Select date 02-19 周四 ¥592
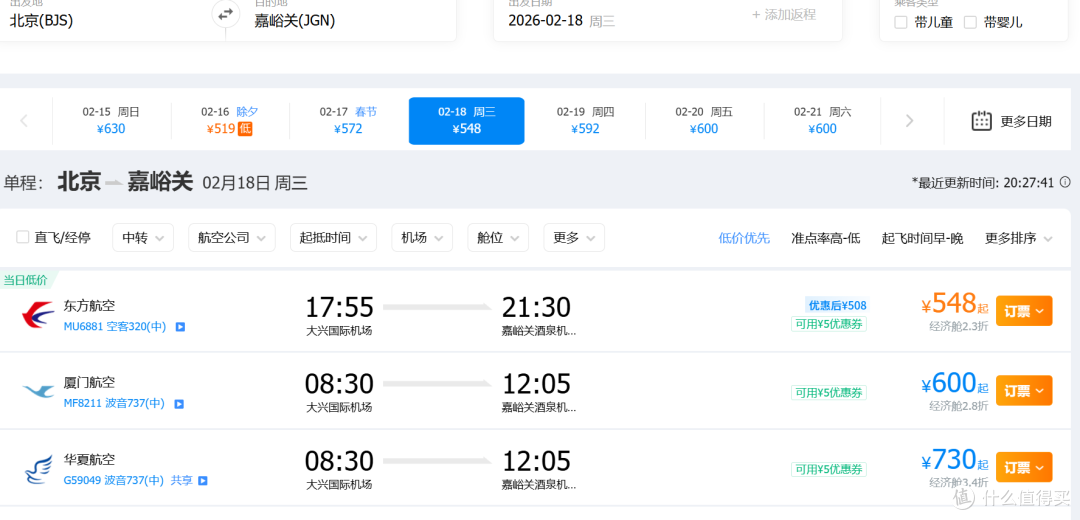1080x520 pixels. click(585, 121)
